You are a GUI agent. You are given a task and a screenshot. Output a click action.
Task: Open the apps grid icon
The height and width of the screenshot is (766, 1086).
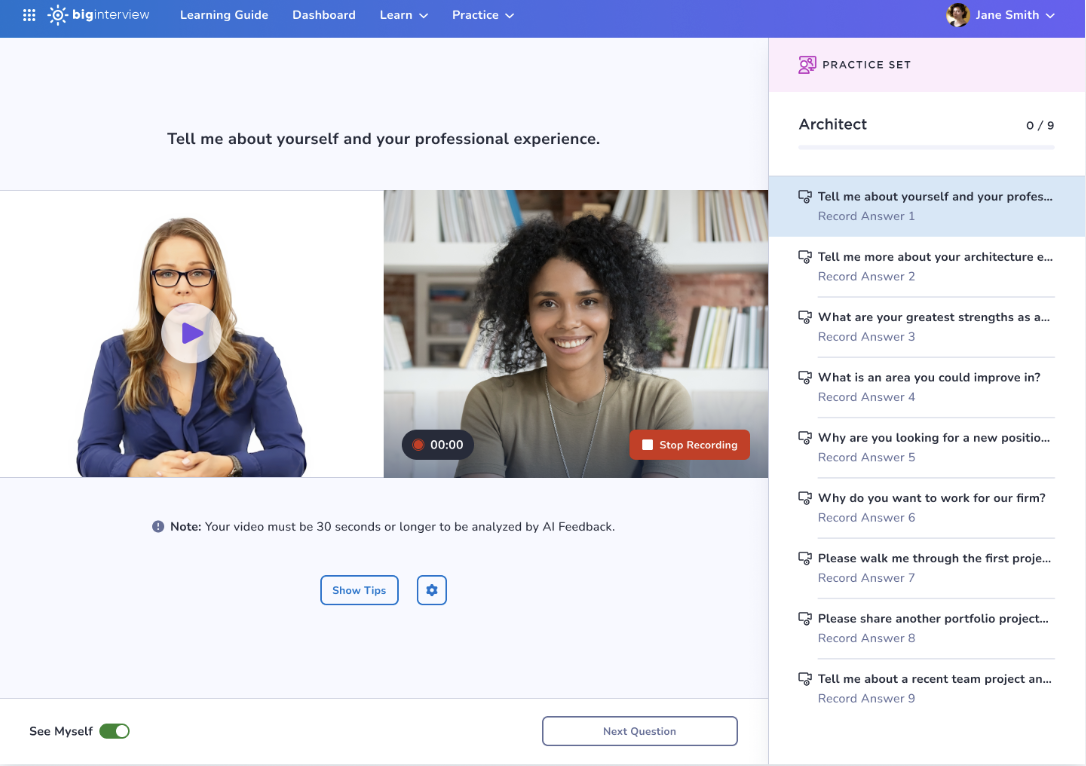(29, 15)
